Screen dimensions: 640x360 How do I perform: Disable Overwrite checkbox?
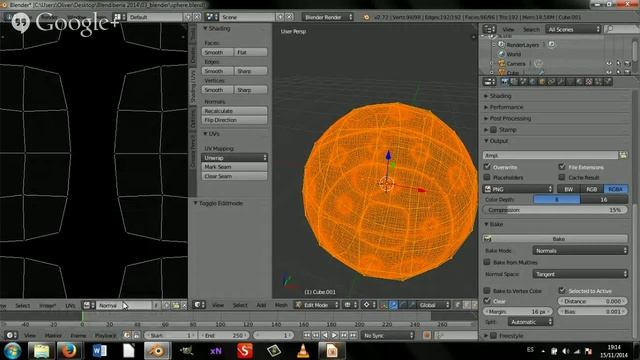coord(487,167)
